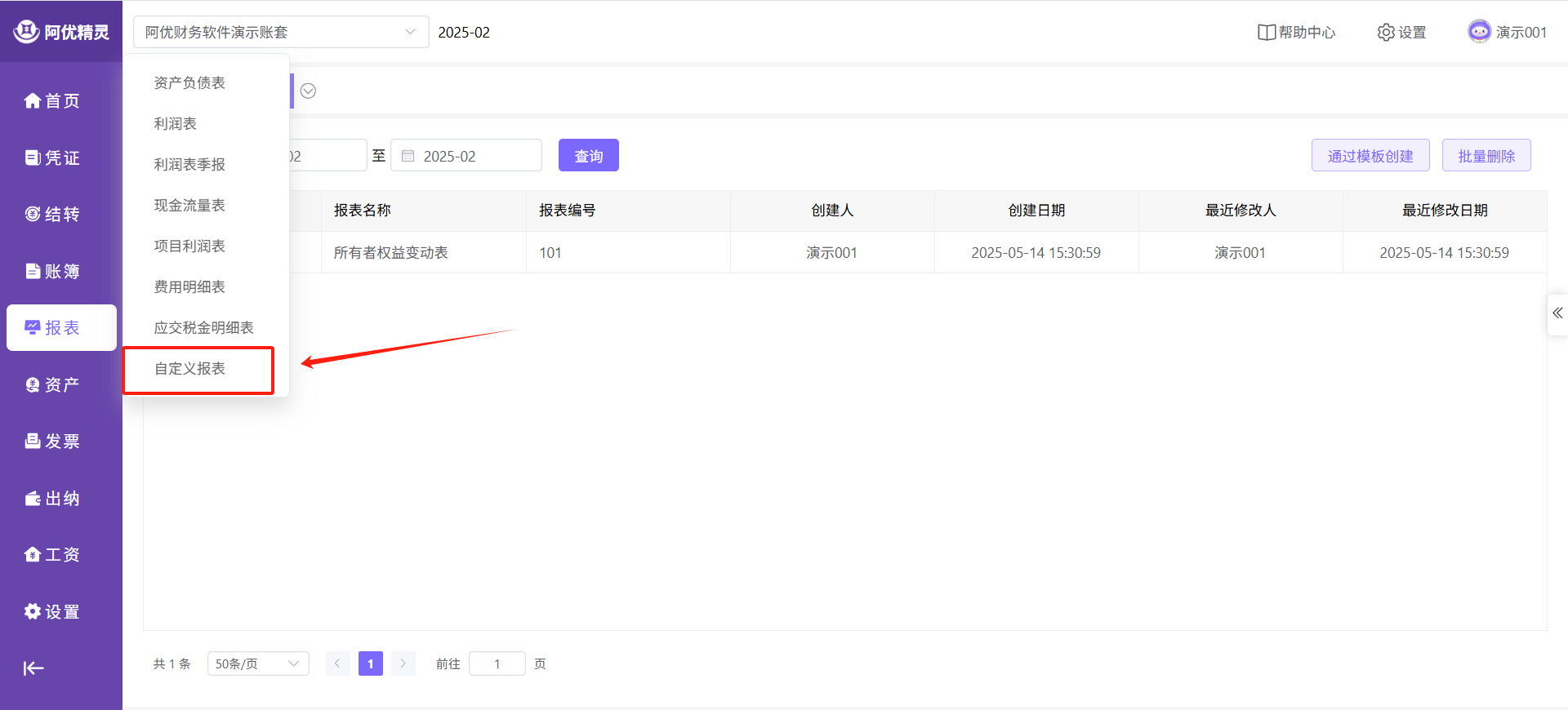Expand the circled chevron next to tab
The width and height of the screenshot is (1568, 710).
tap(308, 91)
